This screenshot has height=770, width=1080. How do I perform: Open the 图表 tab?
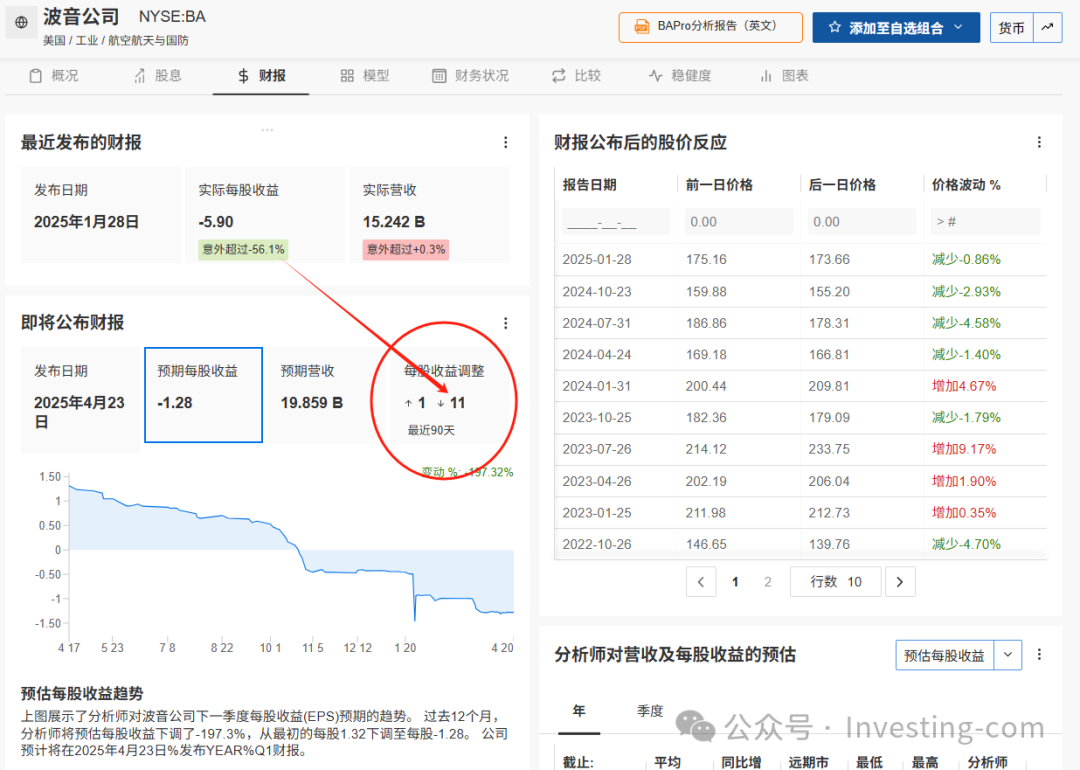click(784, 76)
